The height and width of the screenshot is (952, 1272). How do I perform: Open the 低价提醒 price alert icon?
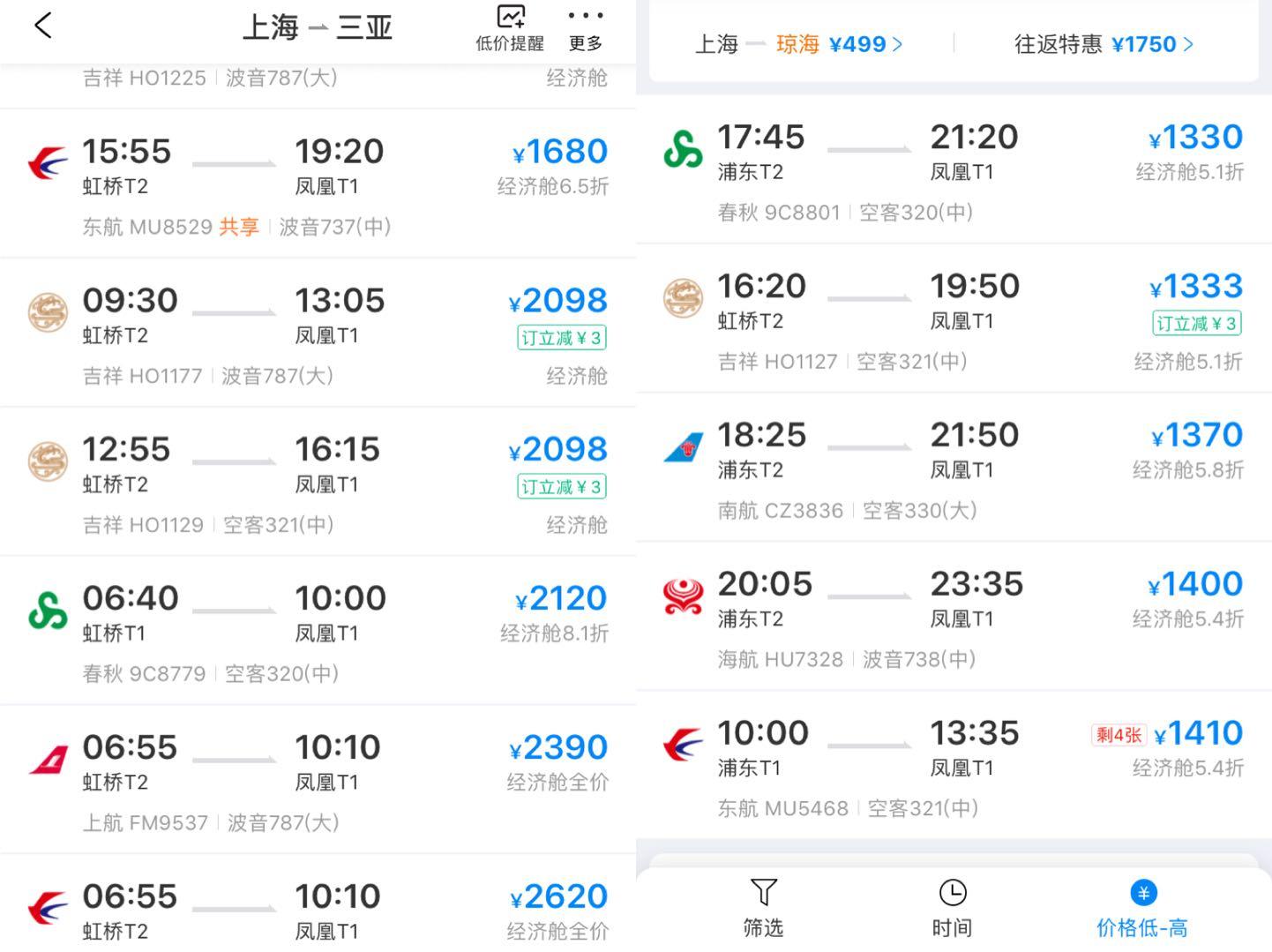(x=510, y=18)
